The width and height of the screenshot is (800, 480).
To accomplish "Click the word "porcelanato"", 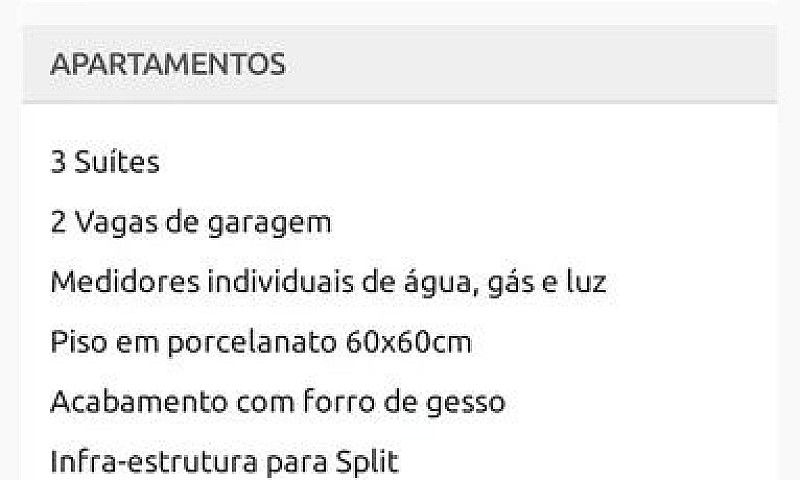I will point(252,343).
